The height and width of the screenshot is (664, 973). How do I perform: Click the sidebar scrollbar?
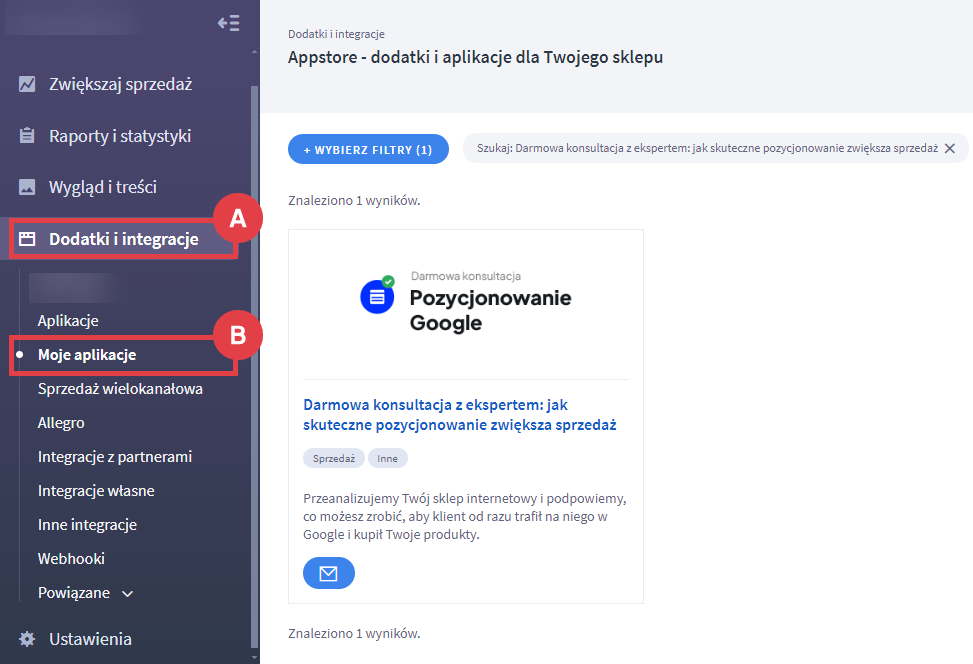pos(250,300)
